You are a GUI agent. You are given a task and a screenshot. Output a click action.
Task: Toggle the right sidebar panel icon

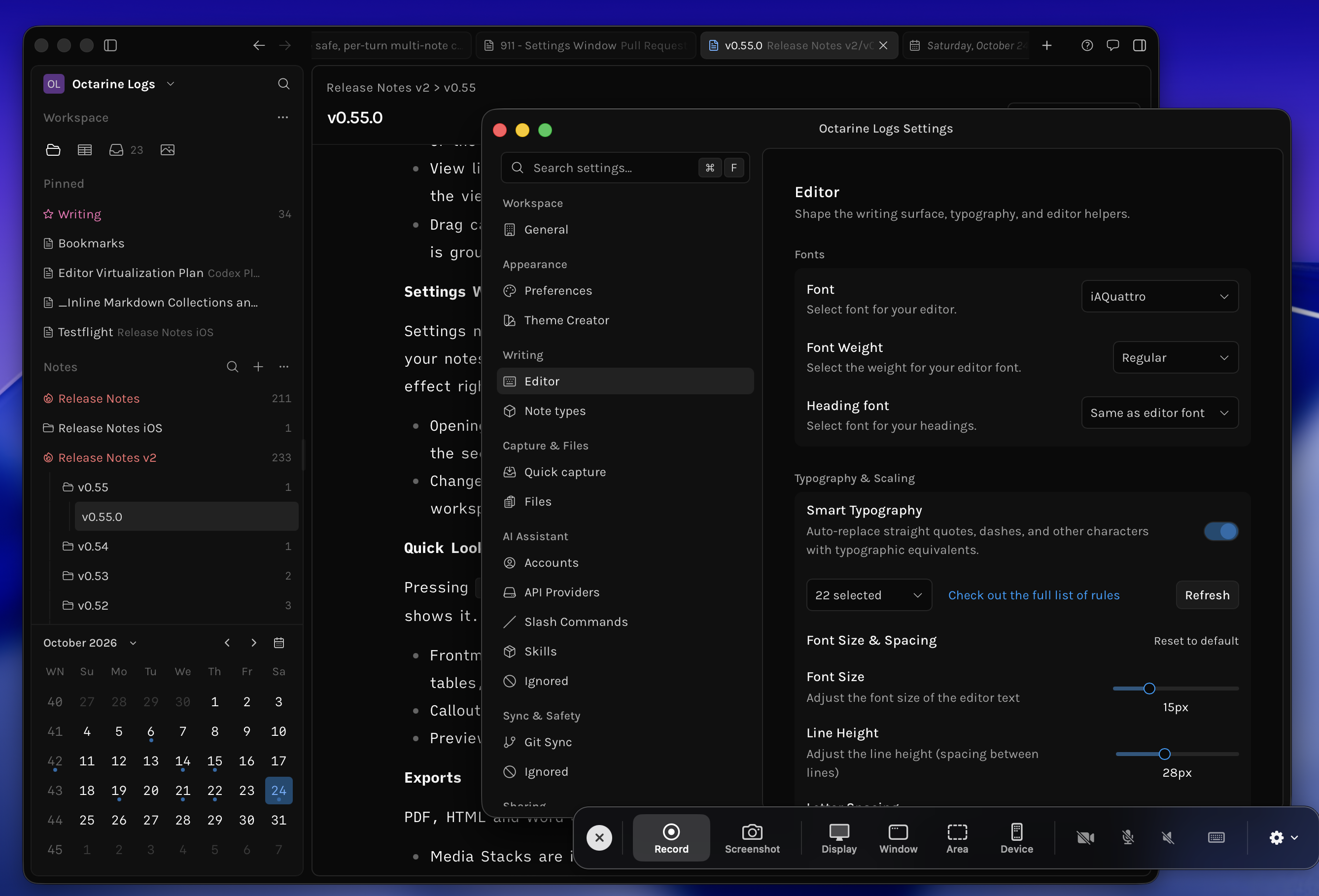(1139, 45)
